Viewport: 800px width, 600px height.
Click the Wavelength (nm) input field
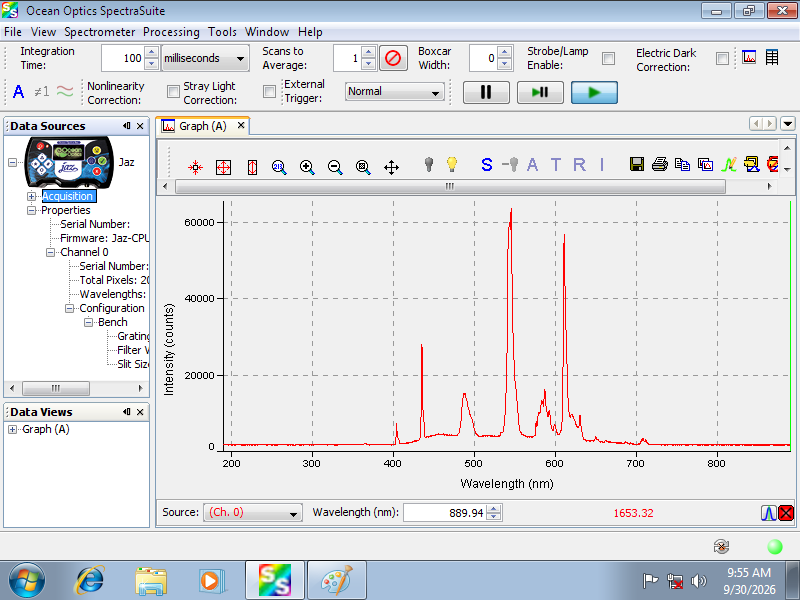point(445,513)
